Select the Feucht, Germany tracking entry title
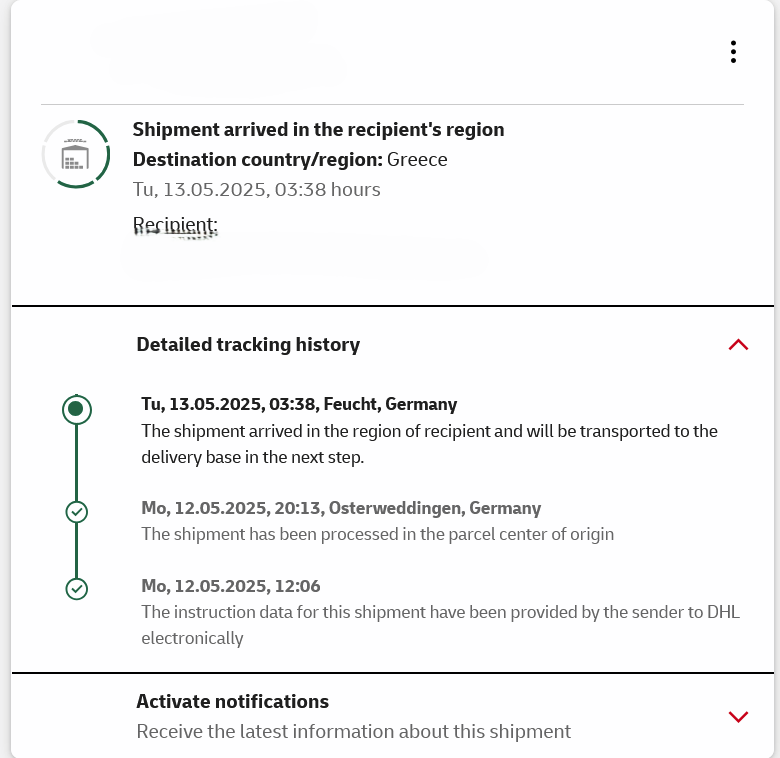 299,404
